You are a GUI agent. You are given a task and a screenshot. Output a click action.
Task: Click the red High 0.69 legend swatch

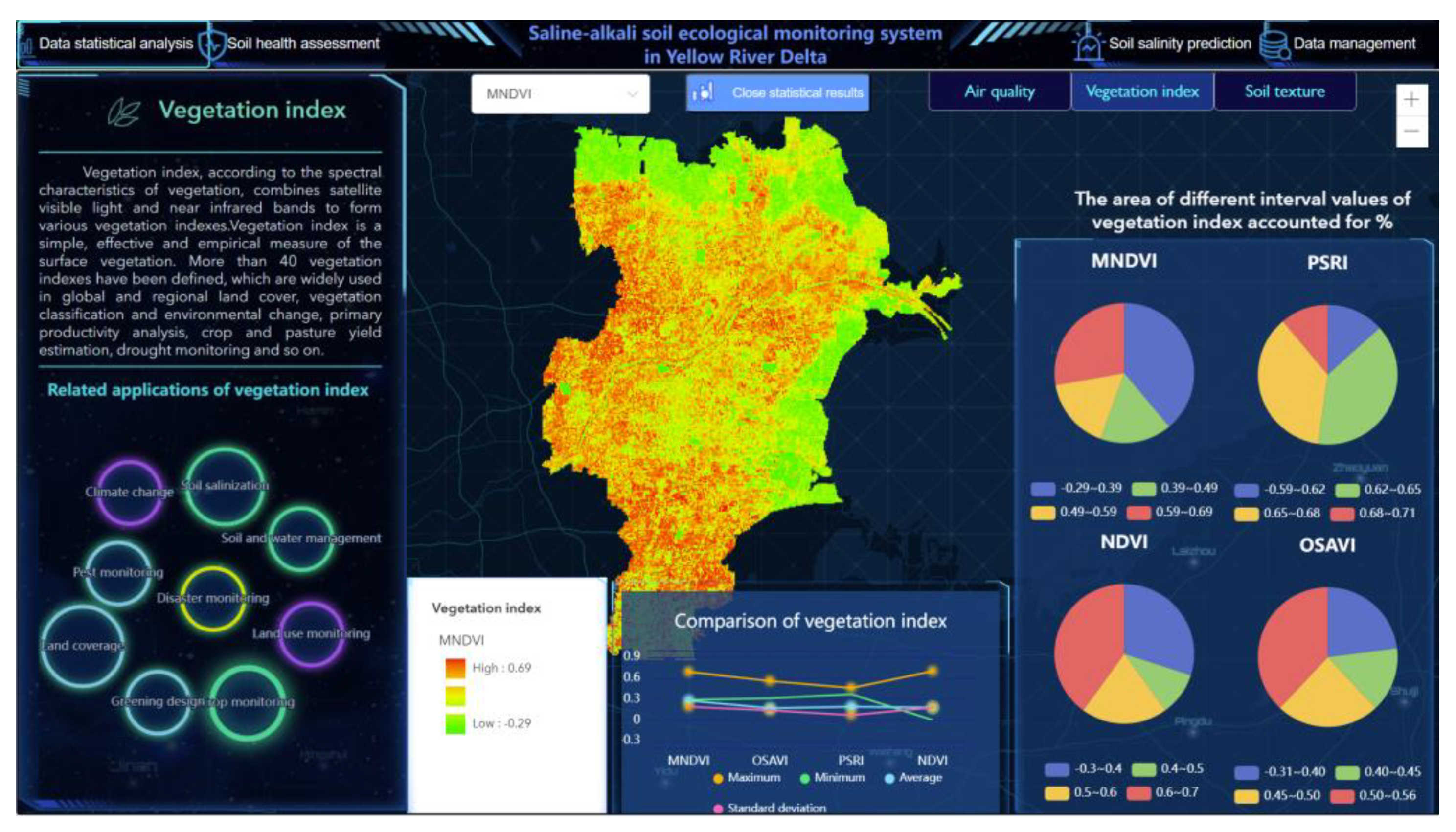(455, 668)
